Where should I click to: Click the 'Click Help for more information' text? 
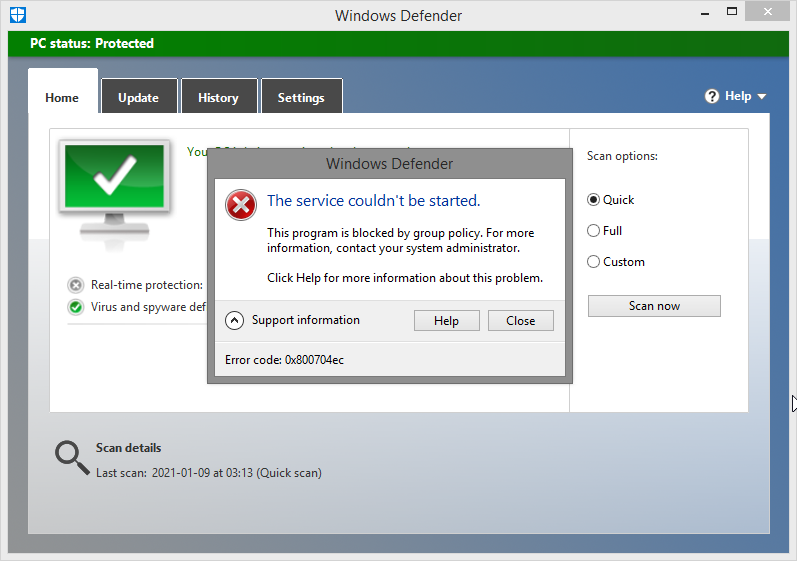coord(405,278)
